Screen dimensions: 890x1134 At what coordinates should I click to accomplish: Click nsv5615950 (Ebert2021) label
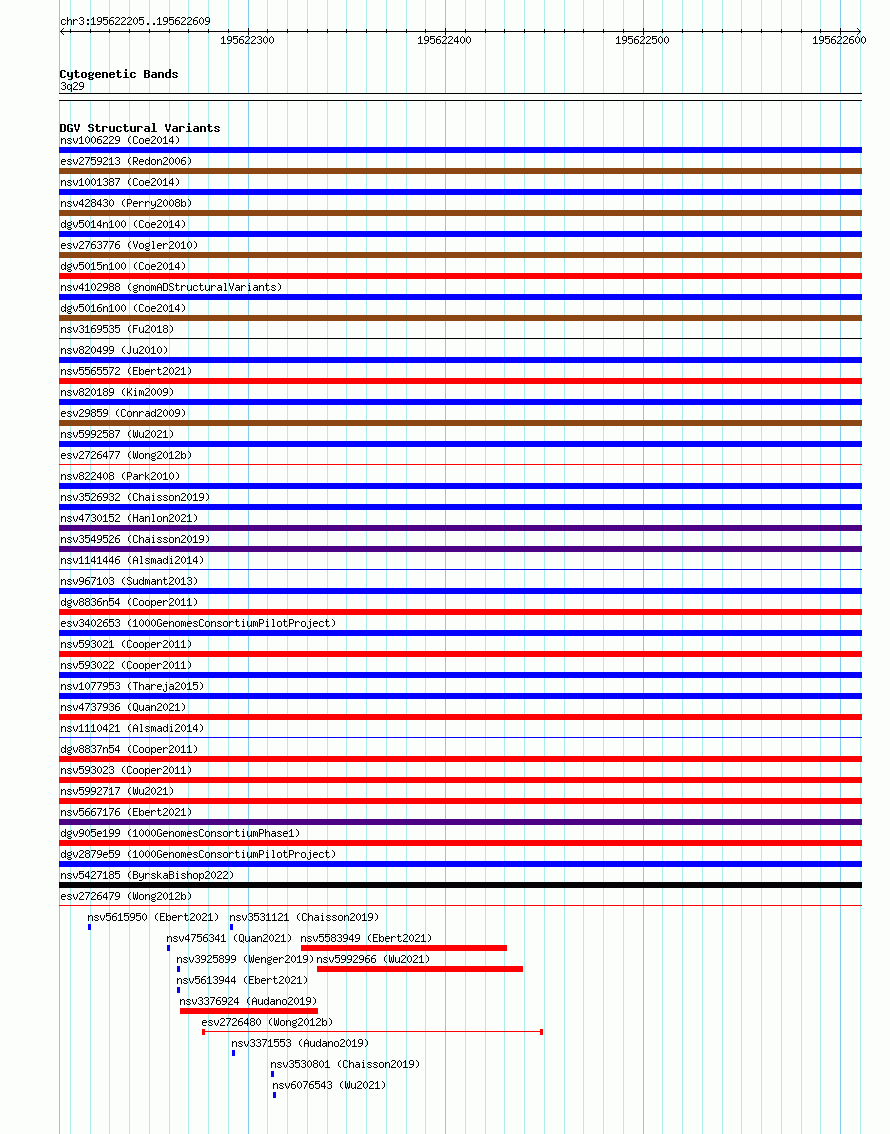coord(153,916)
